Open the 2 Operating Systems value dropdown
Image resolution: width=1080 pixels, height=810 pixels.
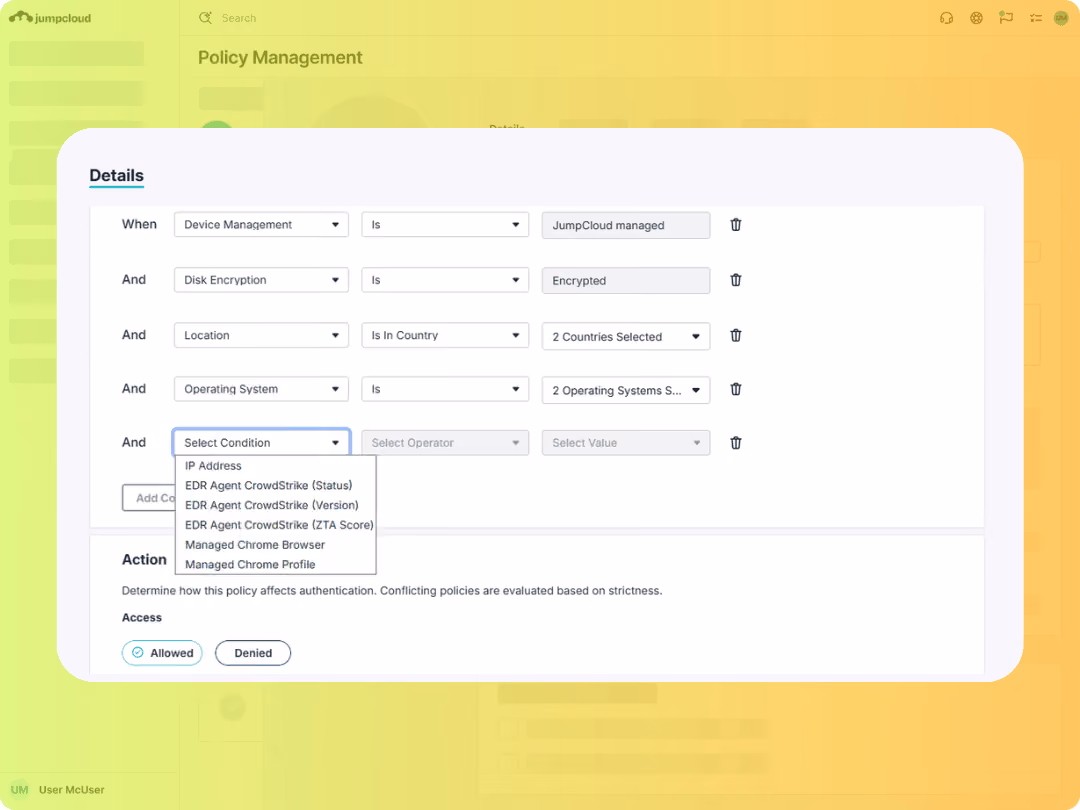click(625, 390)
